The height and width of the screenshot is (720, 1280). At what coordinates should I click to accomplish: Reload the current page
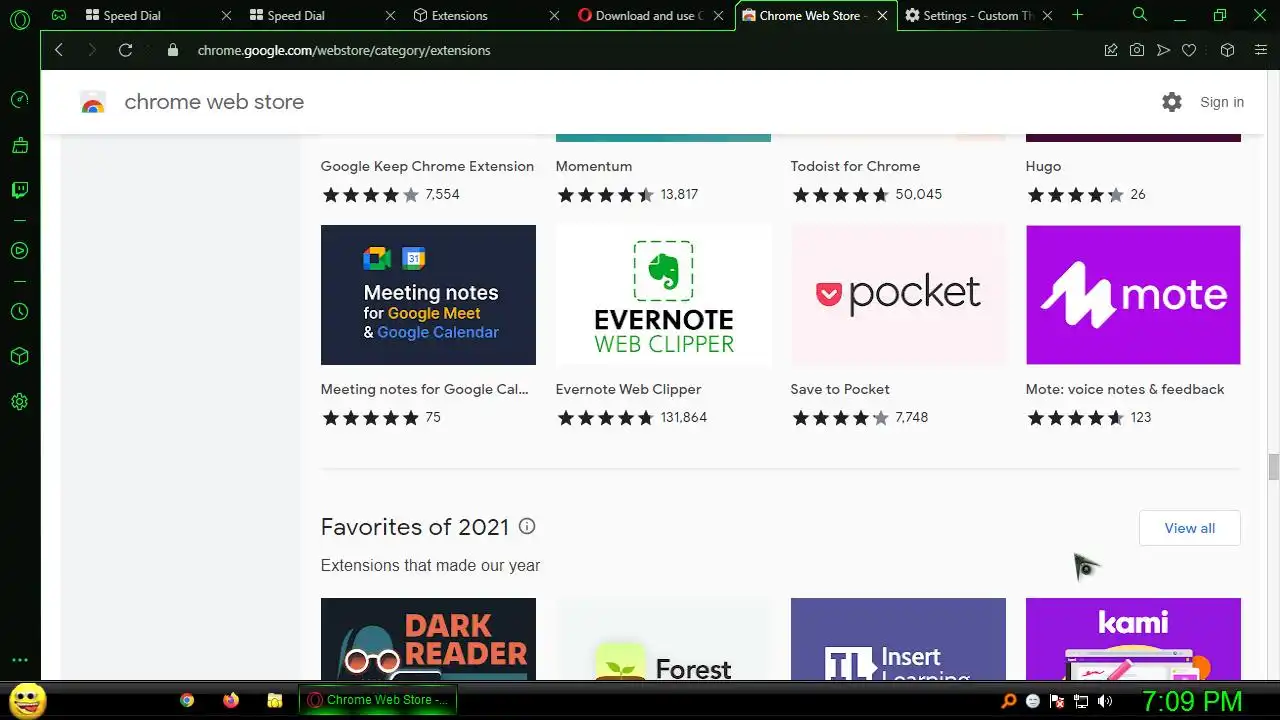coord(125,50)
